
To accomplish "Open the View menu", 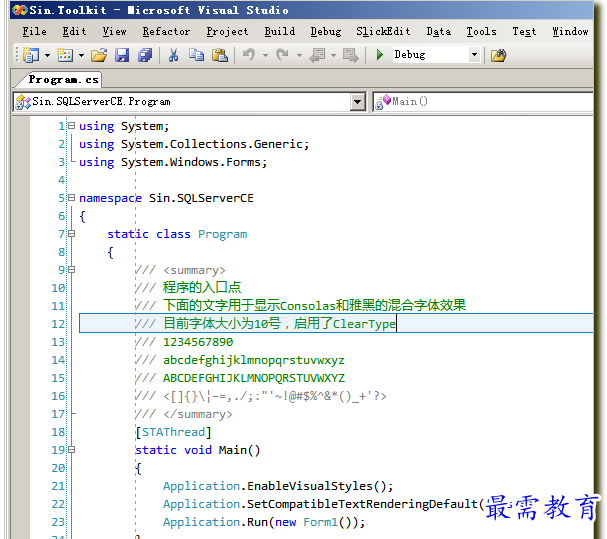I will (x=115, y=31).
